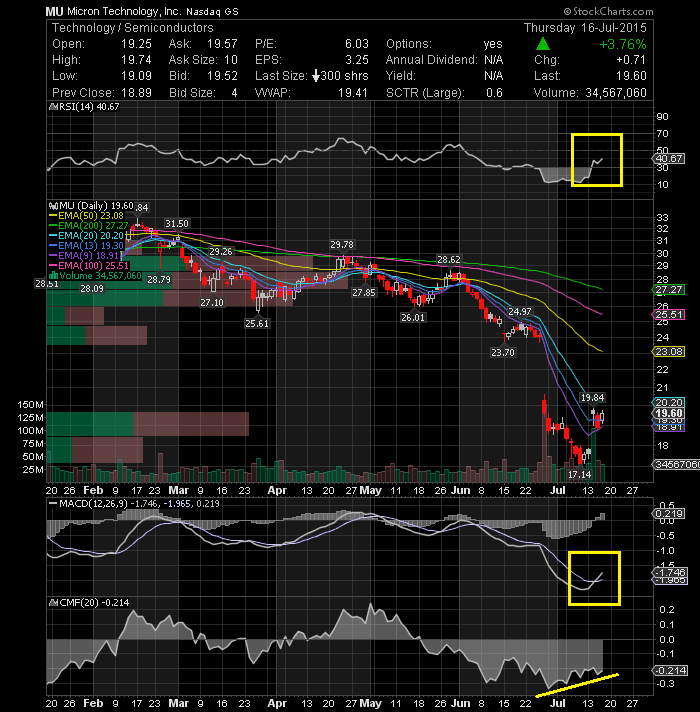The width and height of the screenshot is (700, 712).
Task: Click the EMA(50) 23.08 legend entry
Action: pyautogui.click(x=86, y=216)
